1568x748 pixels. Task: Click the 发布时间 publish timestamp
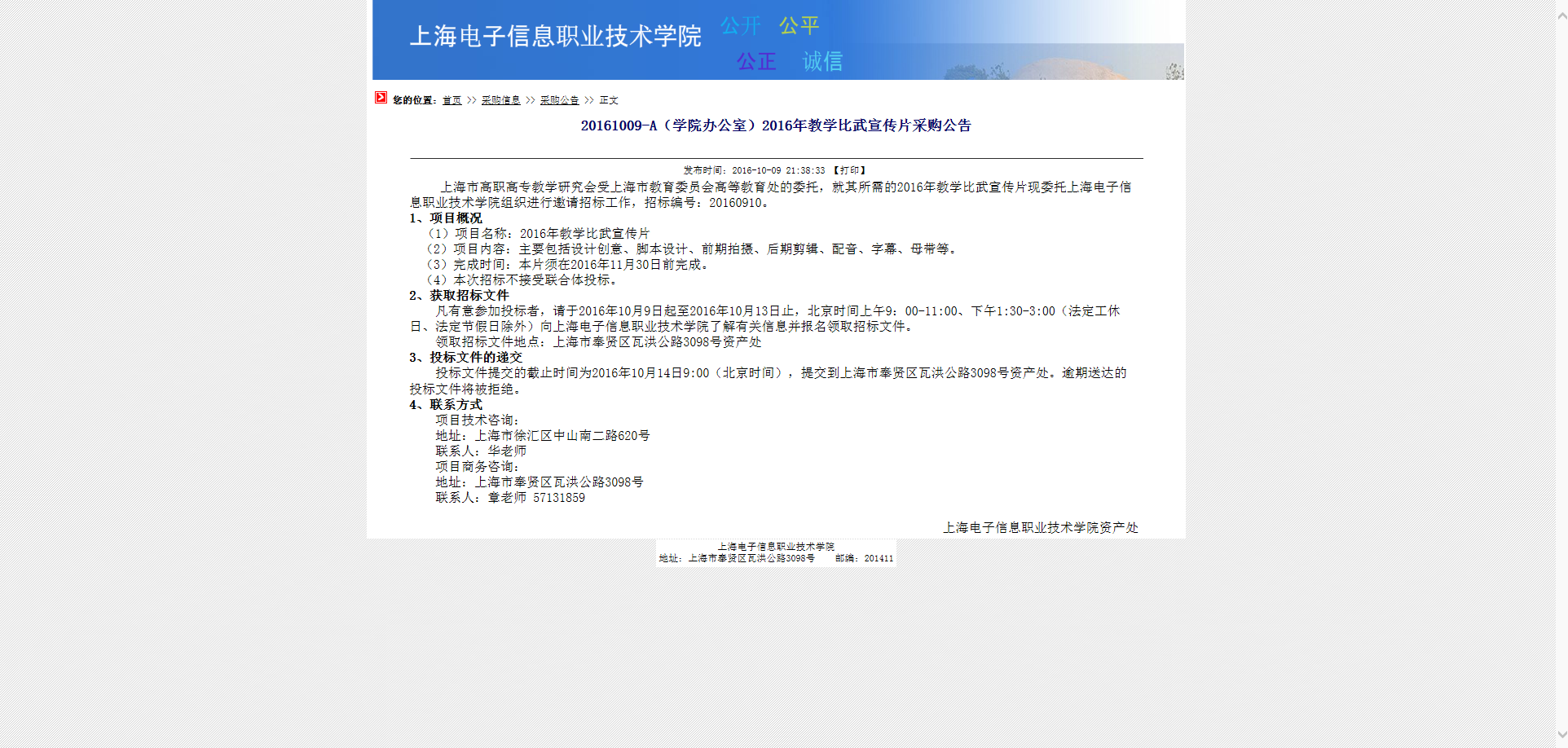point(754,170)
